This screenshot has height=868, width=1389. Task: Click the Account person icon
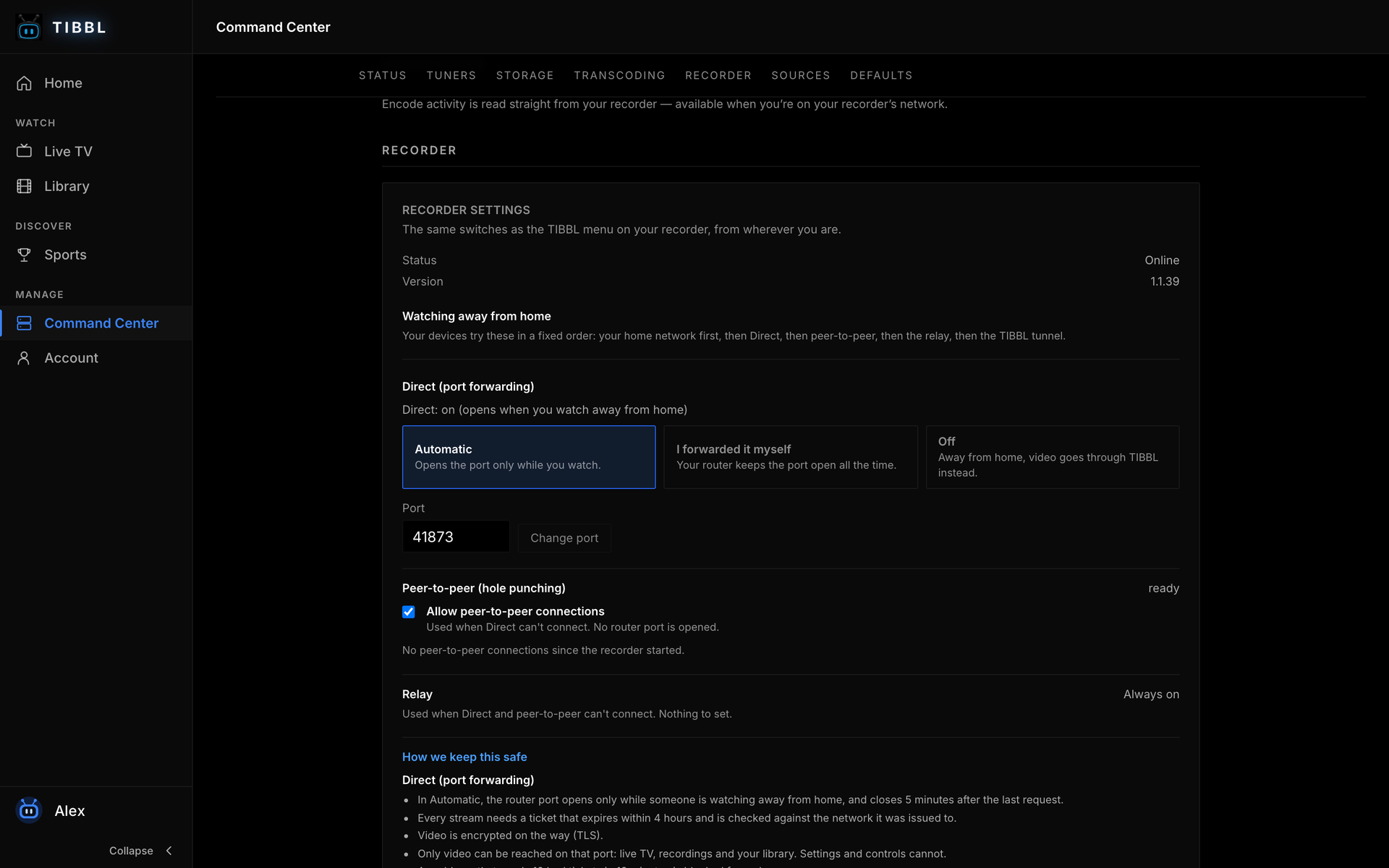point(24,358)
